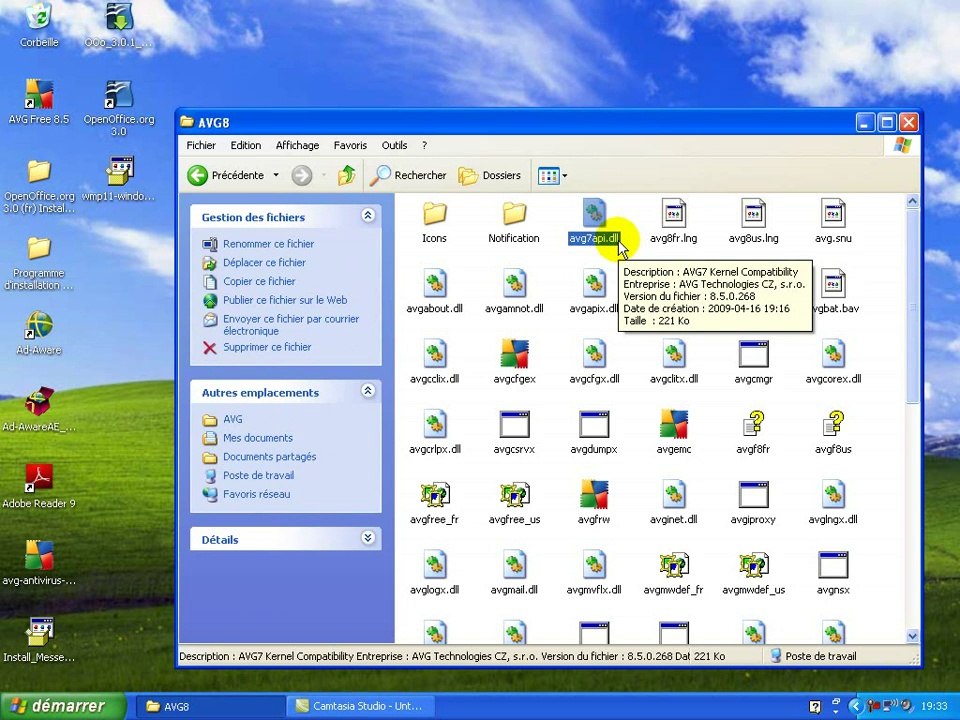Viewport: 960px width, 720px height.
Task: Expand the Détails panel
Action: [368, 538]
